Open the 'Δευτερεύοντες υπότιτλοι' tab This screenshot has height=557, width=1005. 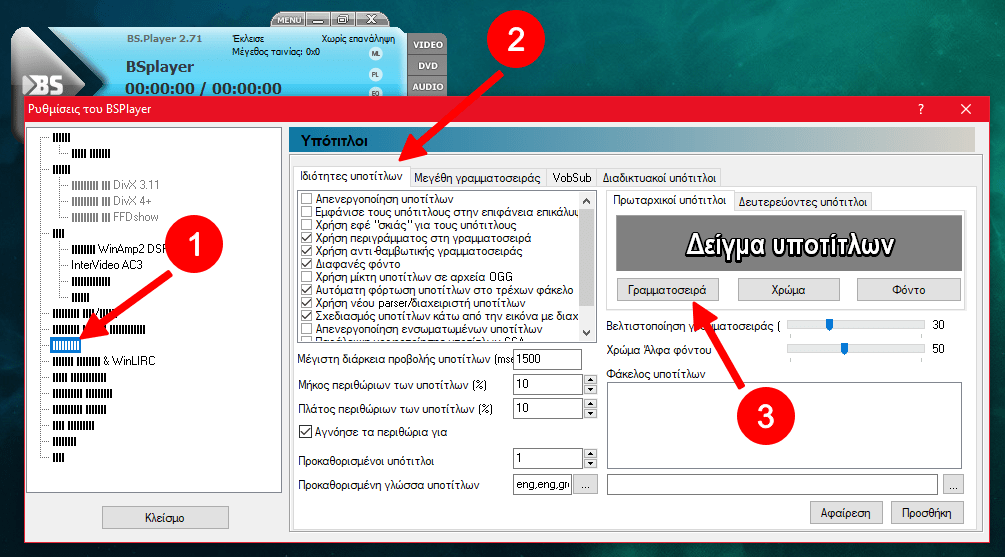click(x=803, y=201)
